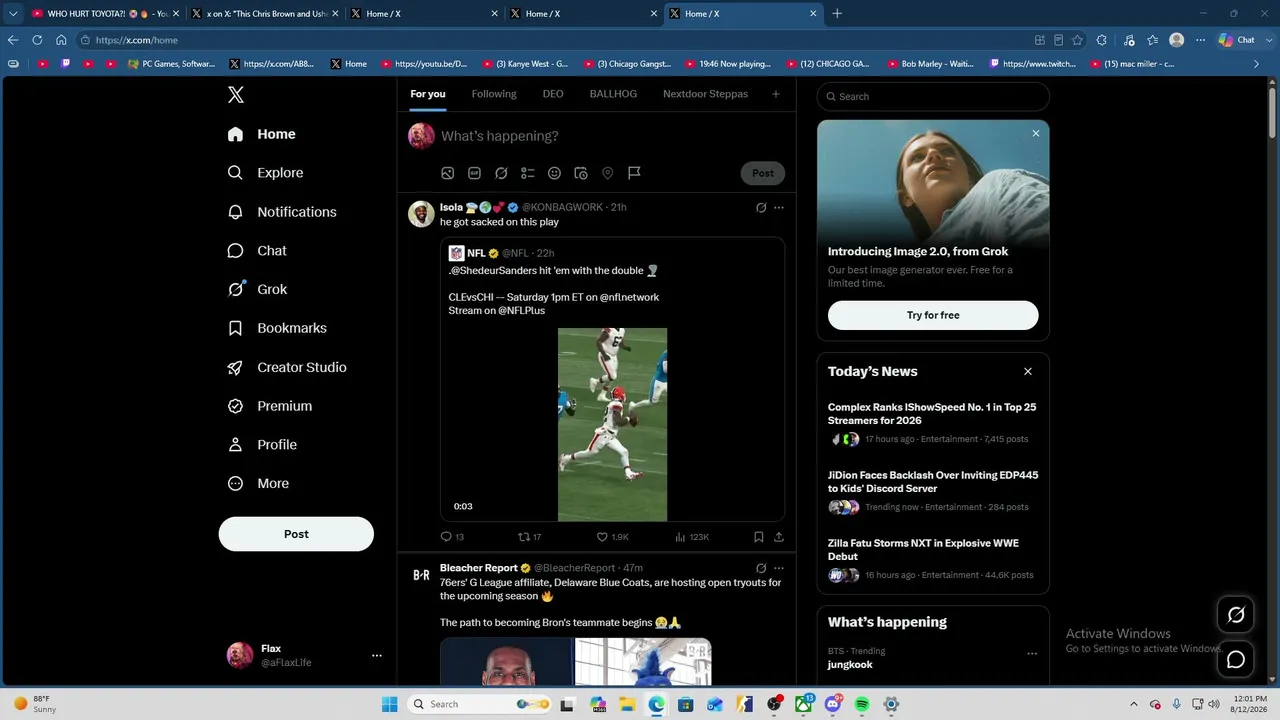Play the NFL video thumbnail
Viewport: 1280px width, 720px height.
coord(612,424)
